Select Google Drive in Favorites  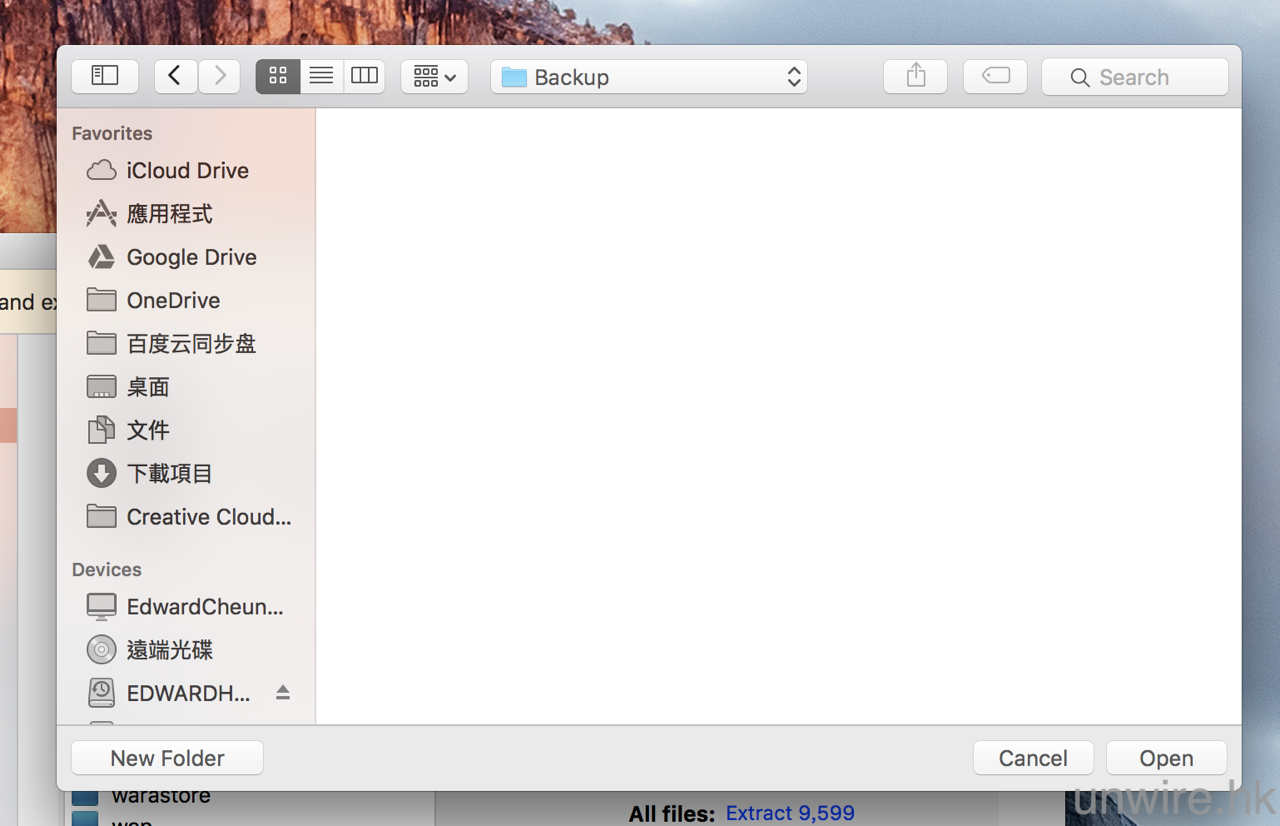coord(191,257)
